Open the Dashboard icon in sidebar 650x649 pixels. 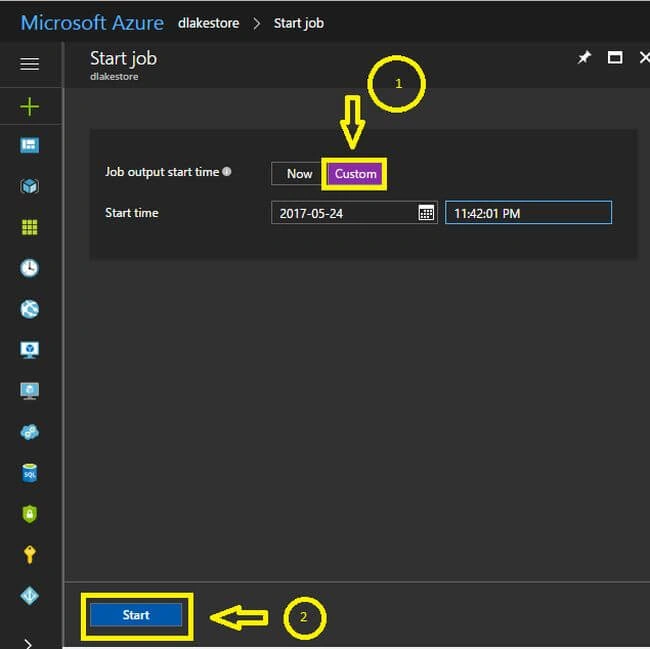29,145
